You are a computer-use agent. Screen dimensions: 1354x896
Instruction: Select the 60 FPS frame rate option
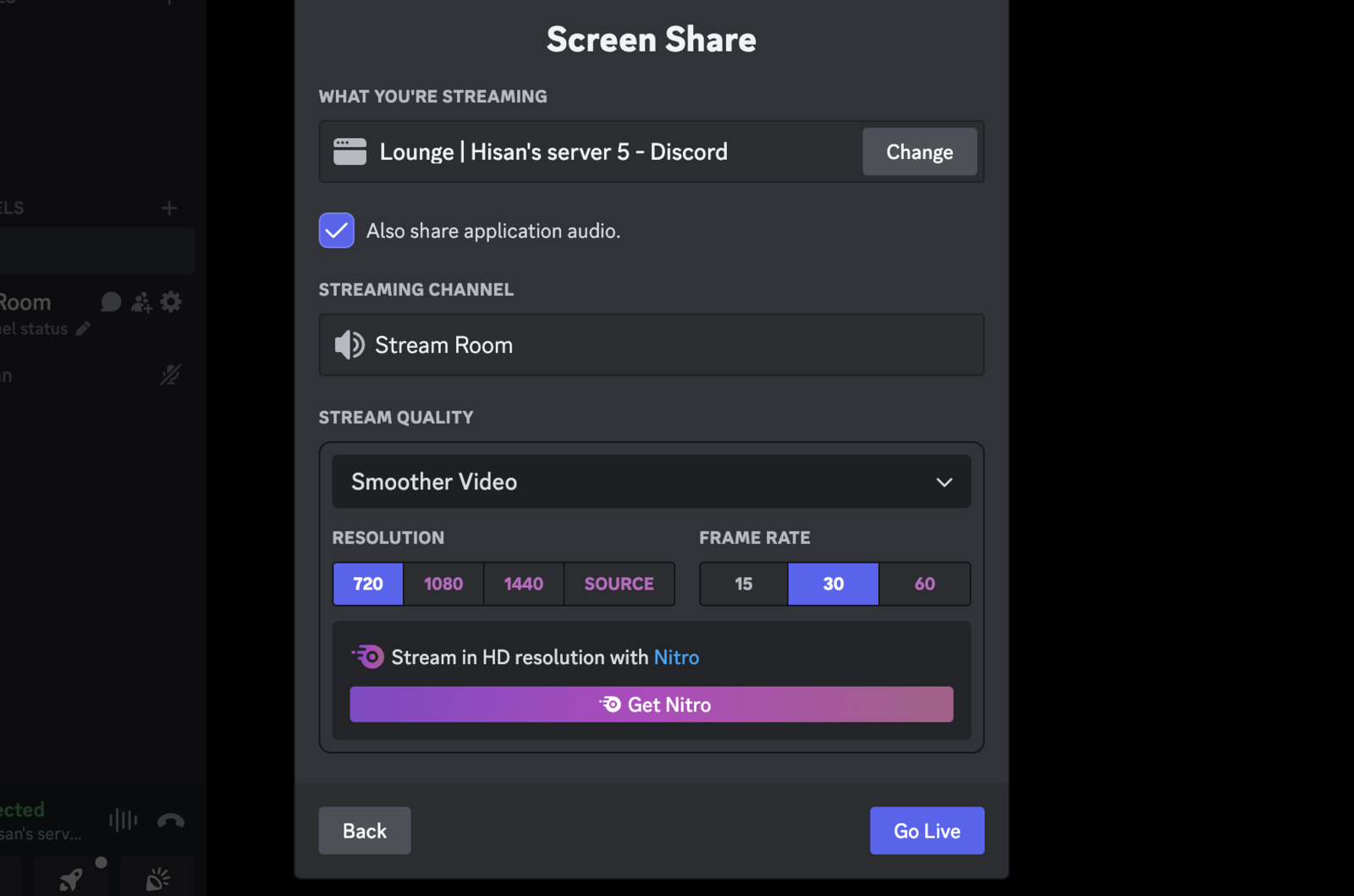[924, 584]
